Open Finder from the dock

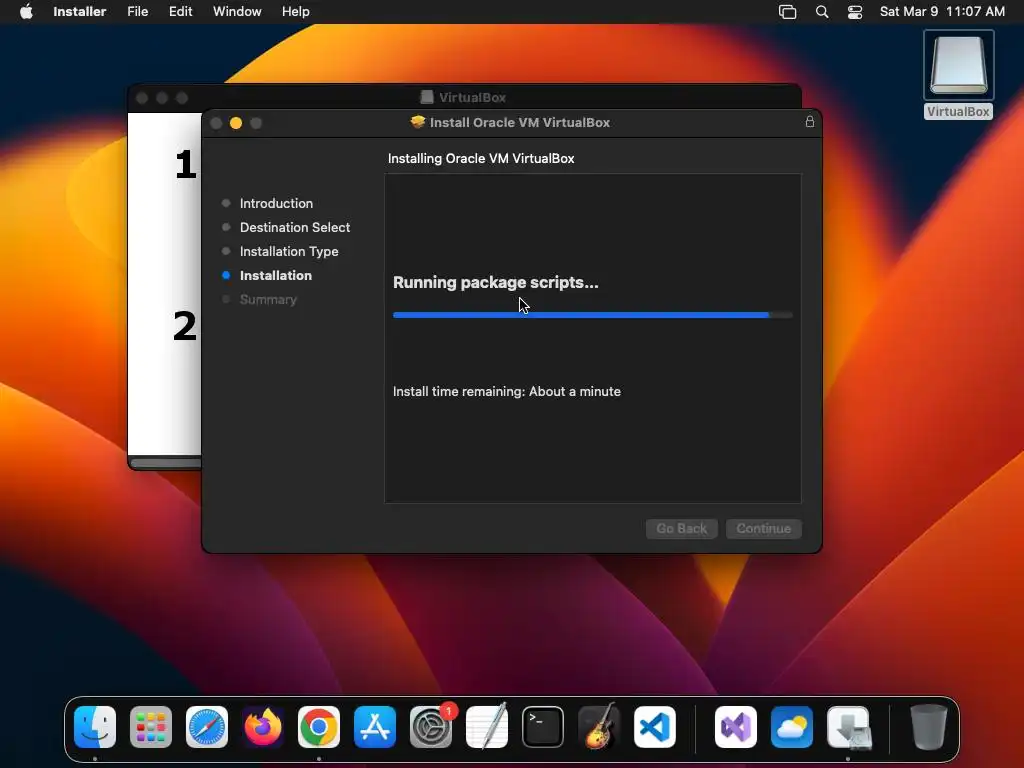[x=95, y=727]
